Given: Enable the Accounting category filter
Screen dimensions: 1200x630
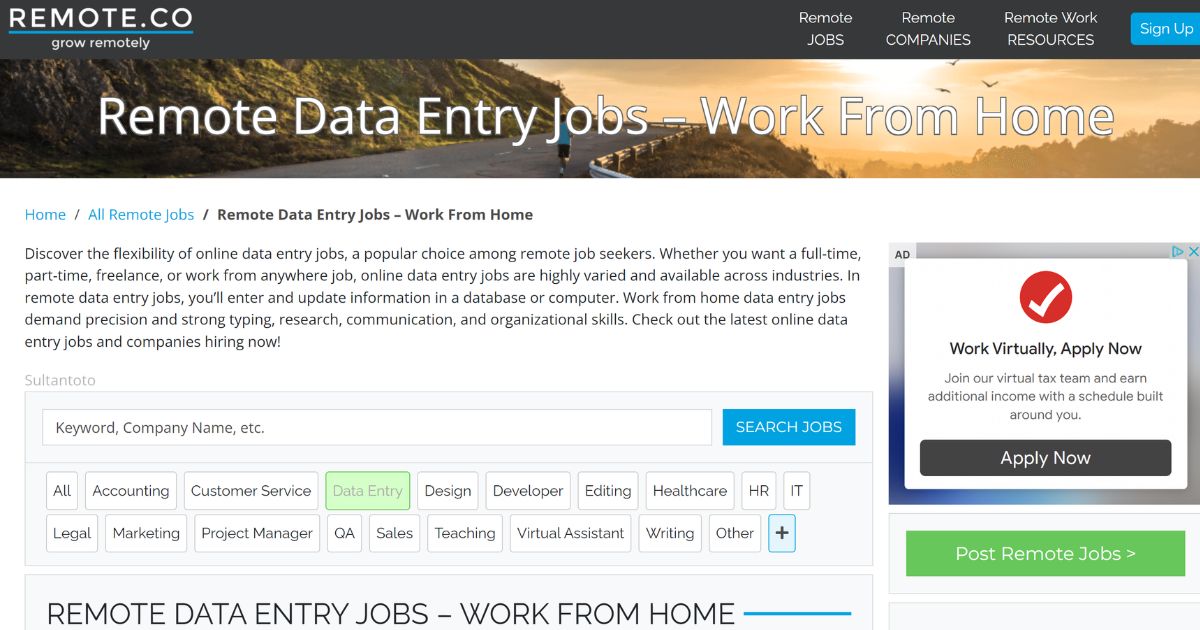Looking at the screenshot, I should pos(130,490).
